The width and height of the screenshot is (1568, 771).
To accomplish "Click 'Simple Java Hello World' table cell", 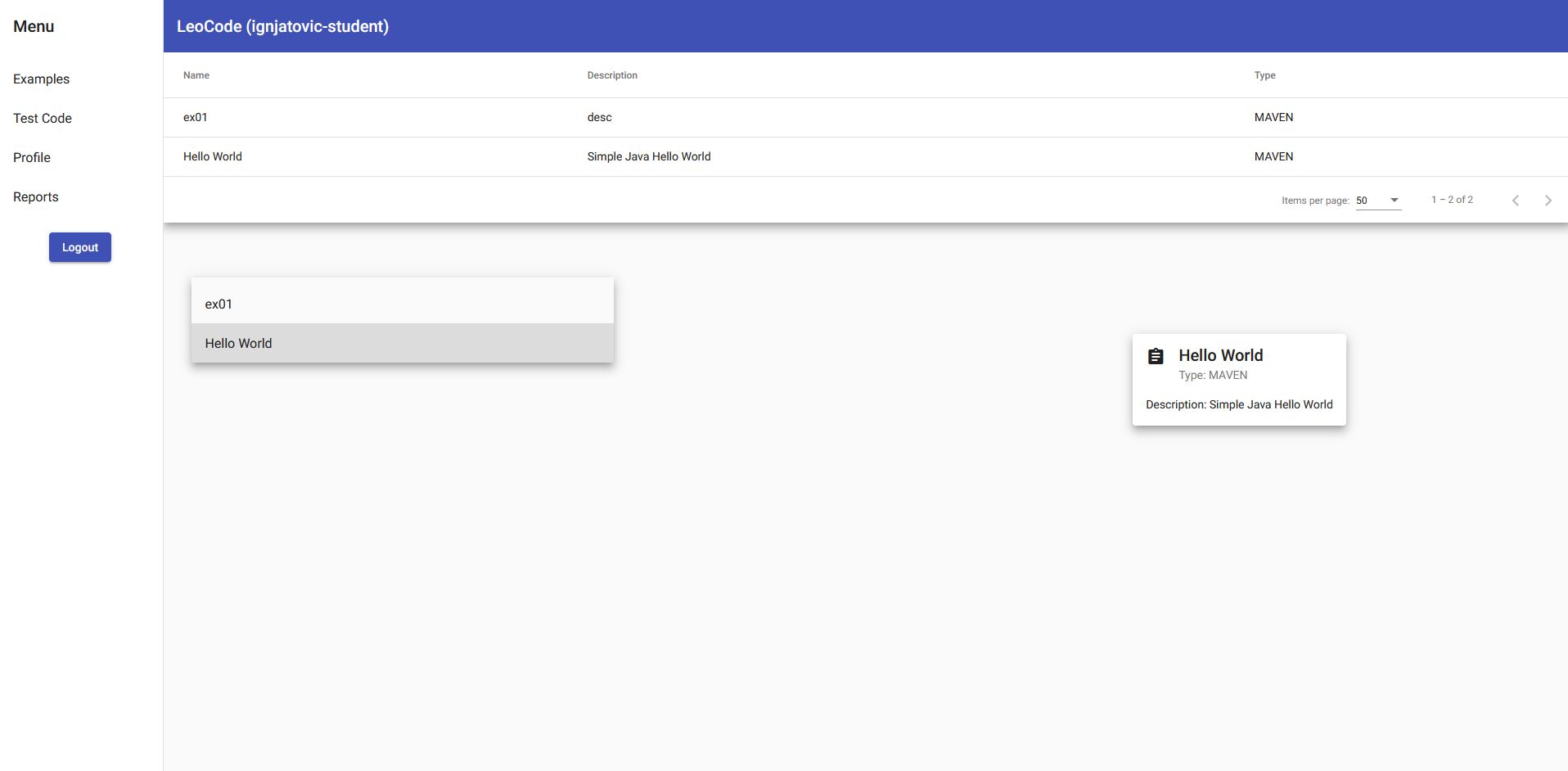I will click(x=649, y=156).
